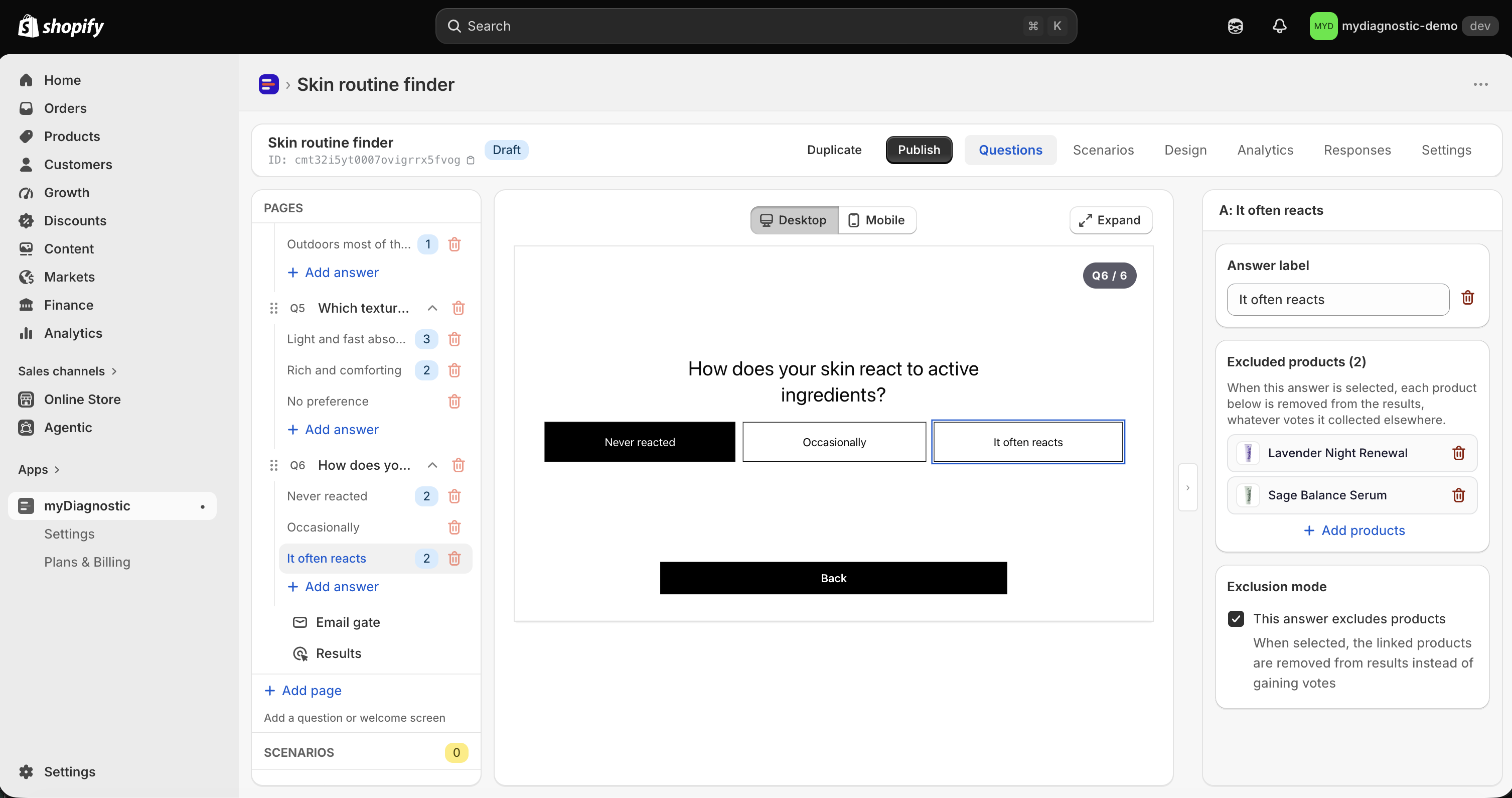Click the myDiagnostic app icon in breadcrumb
Screen dimensions: 1512x798
click(269, 84)
